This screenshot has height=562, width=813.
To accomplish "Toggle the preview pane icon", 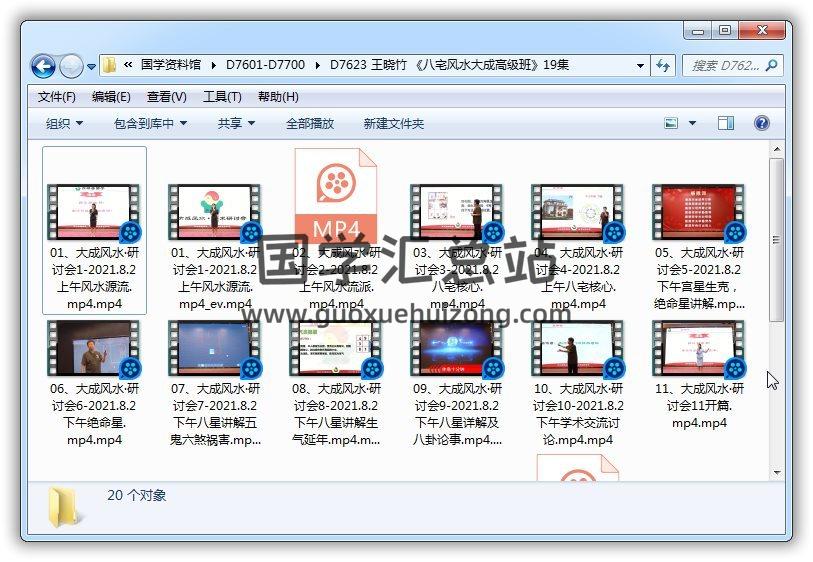I will (726, 123).
